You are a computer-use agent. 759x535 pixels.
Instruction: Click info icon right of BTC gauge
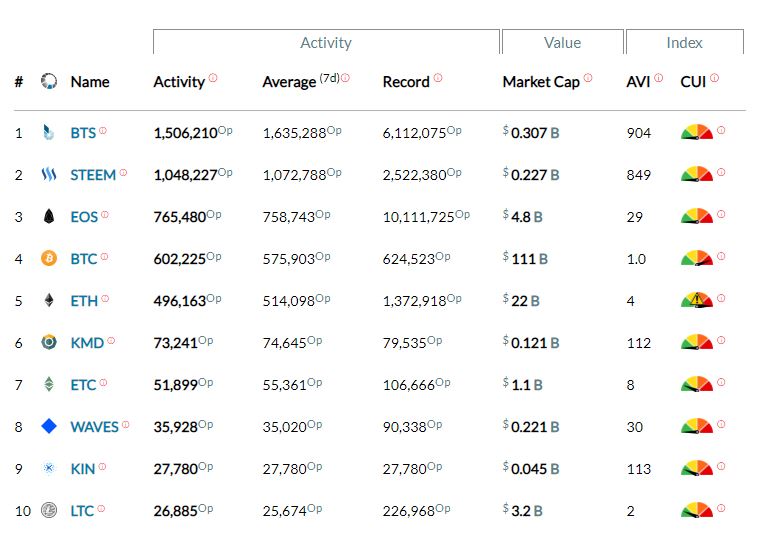pyautogui.click(x=721, y=256)
